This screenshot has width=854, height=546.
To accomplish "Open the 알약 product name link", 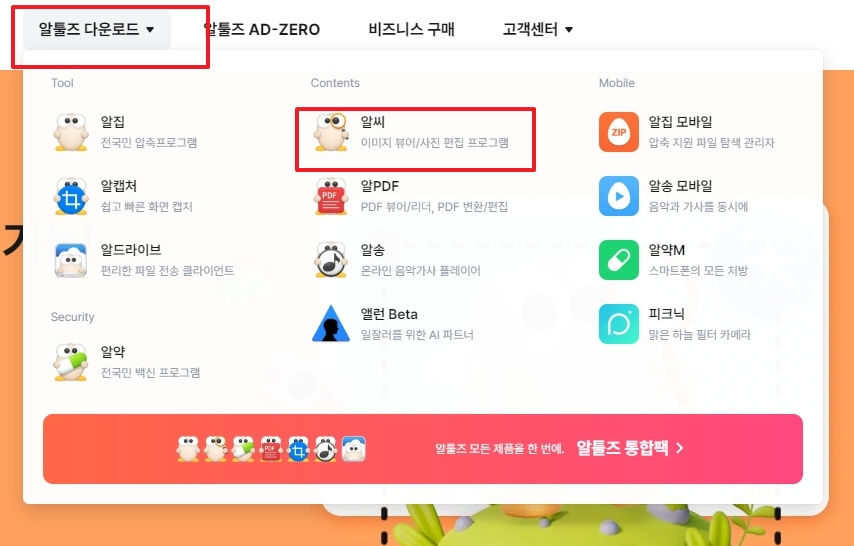I will (113, 352).
